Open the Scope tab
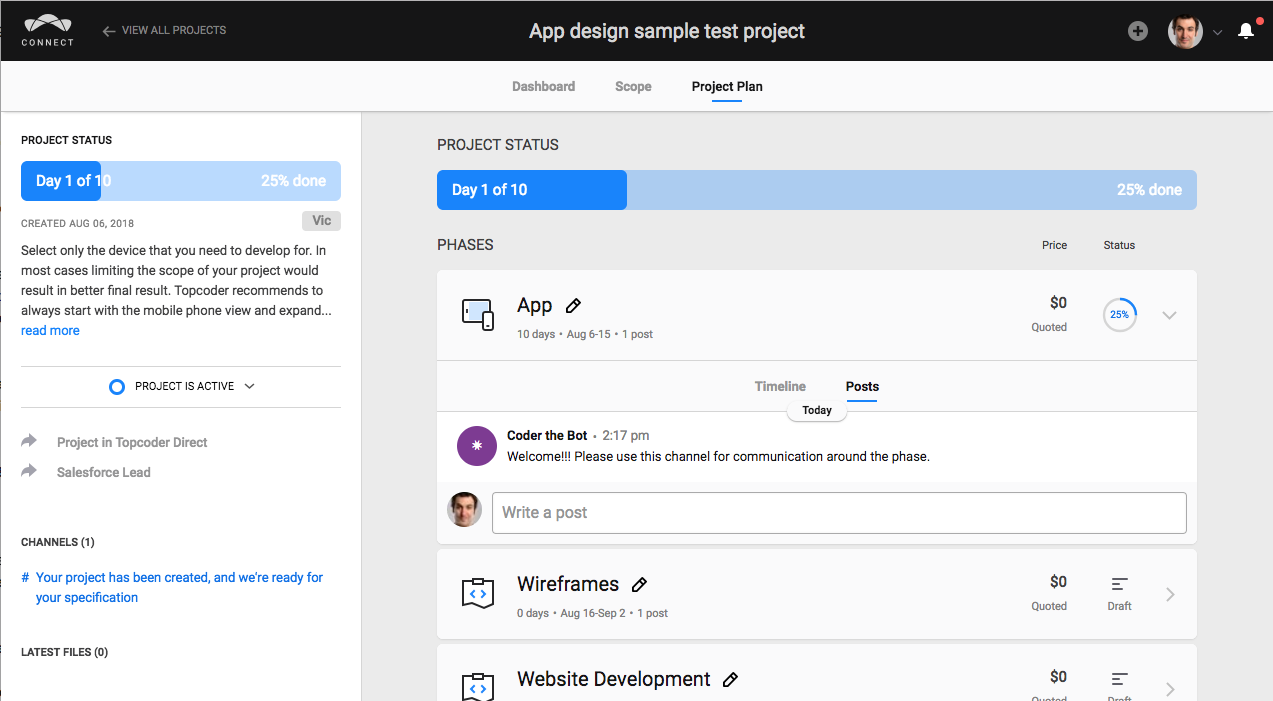This screenshot has height=701, width=1273. 633,87
